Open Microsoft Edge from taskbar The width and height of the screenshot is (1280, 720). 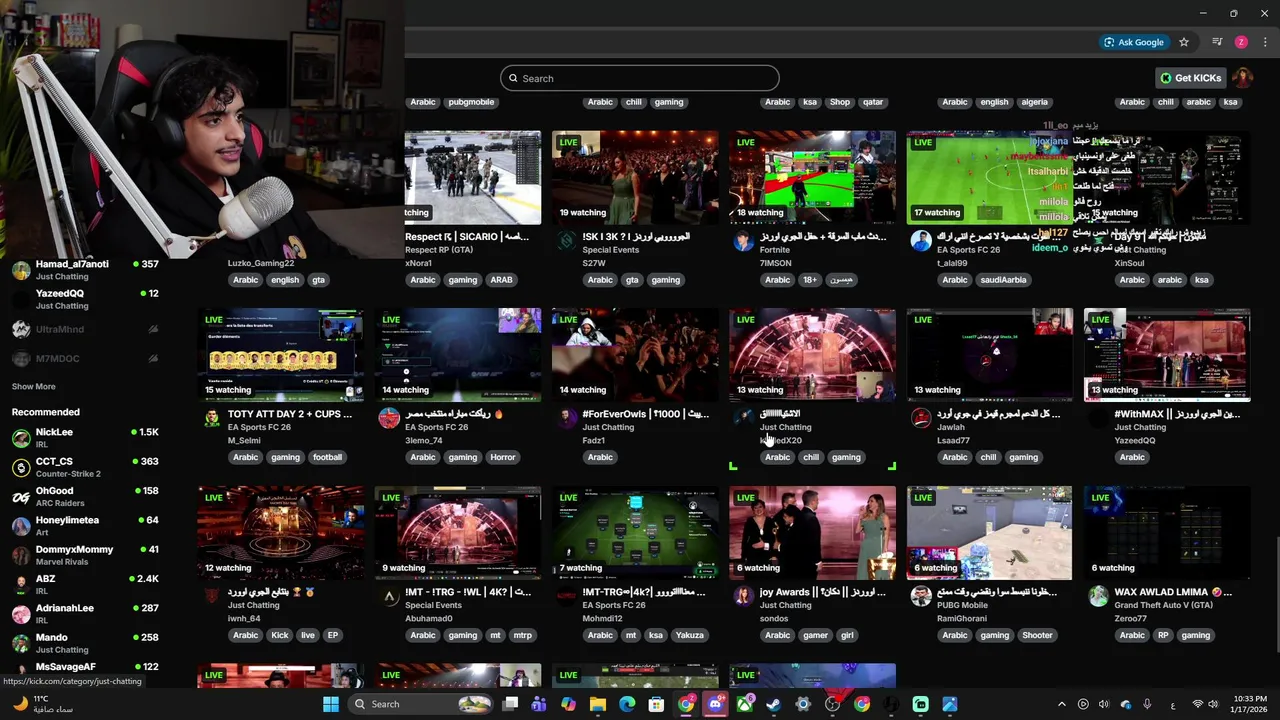(627, 704)
